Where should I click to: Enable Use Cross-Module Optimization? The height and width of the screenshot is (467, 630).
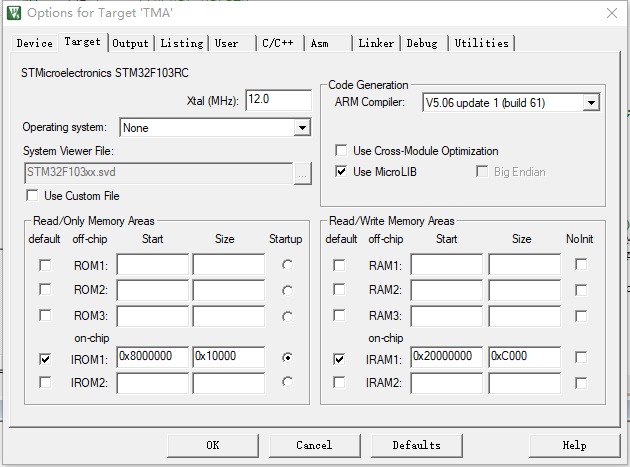point(342,151)
